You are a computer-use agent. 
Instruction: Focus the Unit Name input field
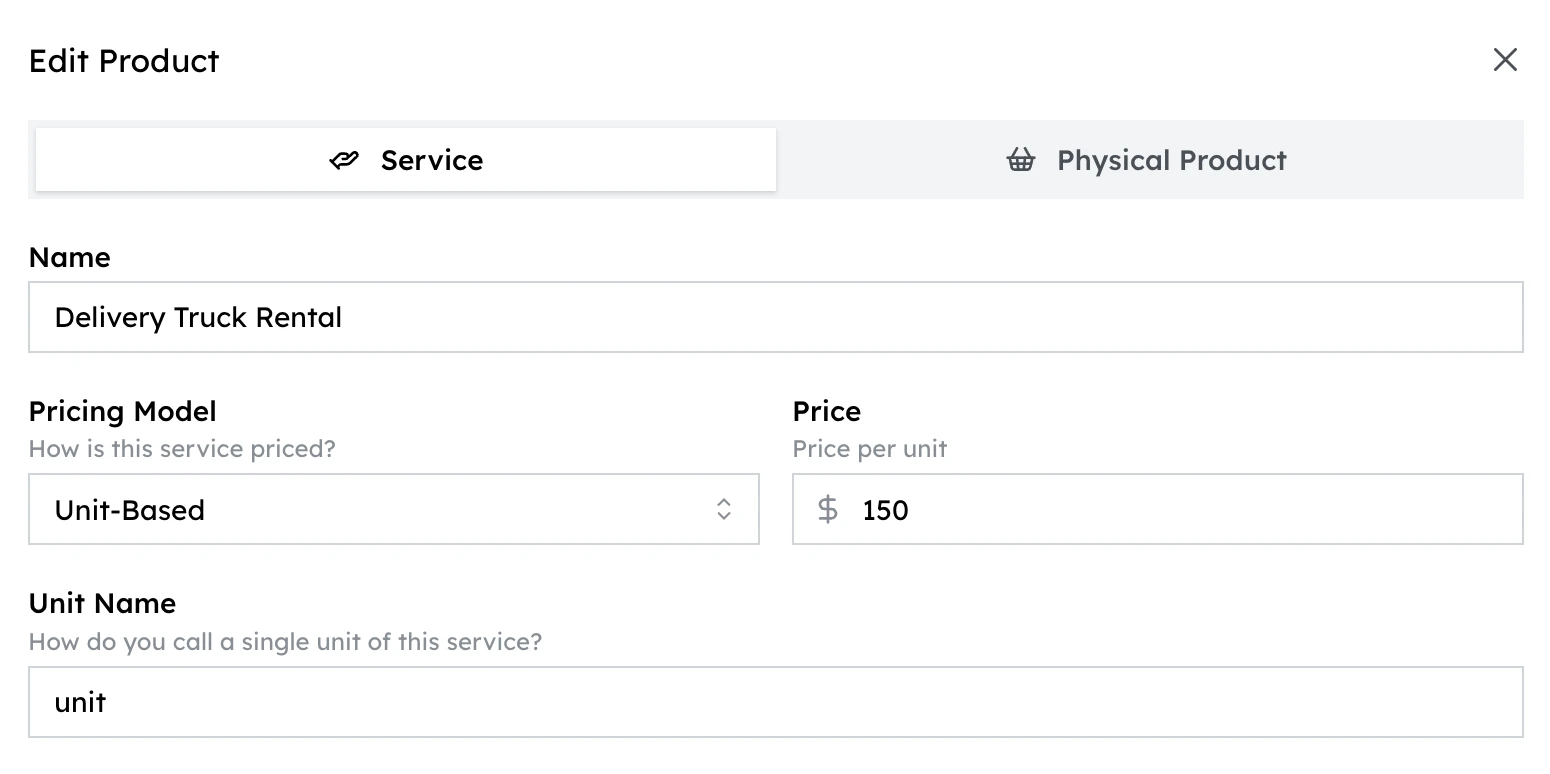point(775,702)
